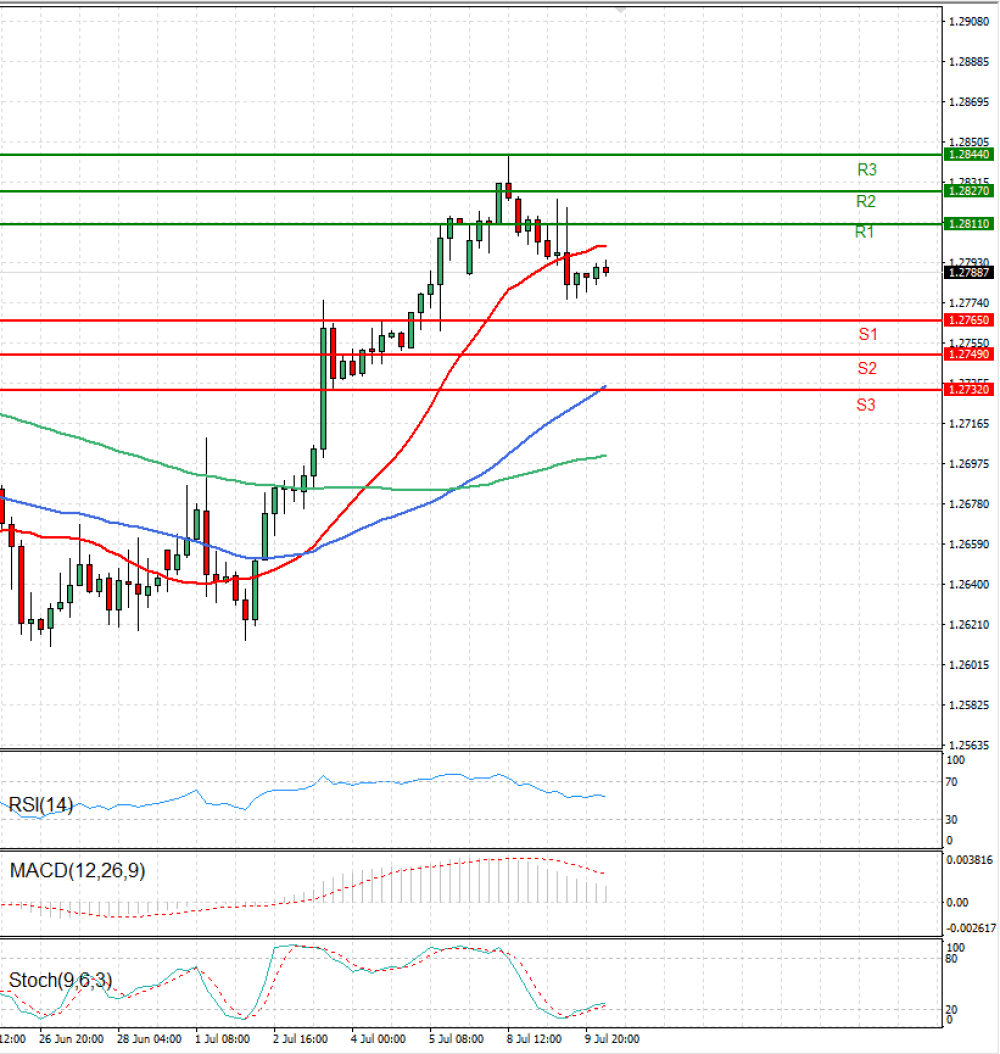1000x1054 pixels.
Task: Click the S1 support label
Action: click(x=868, y=334)
